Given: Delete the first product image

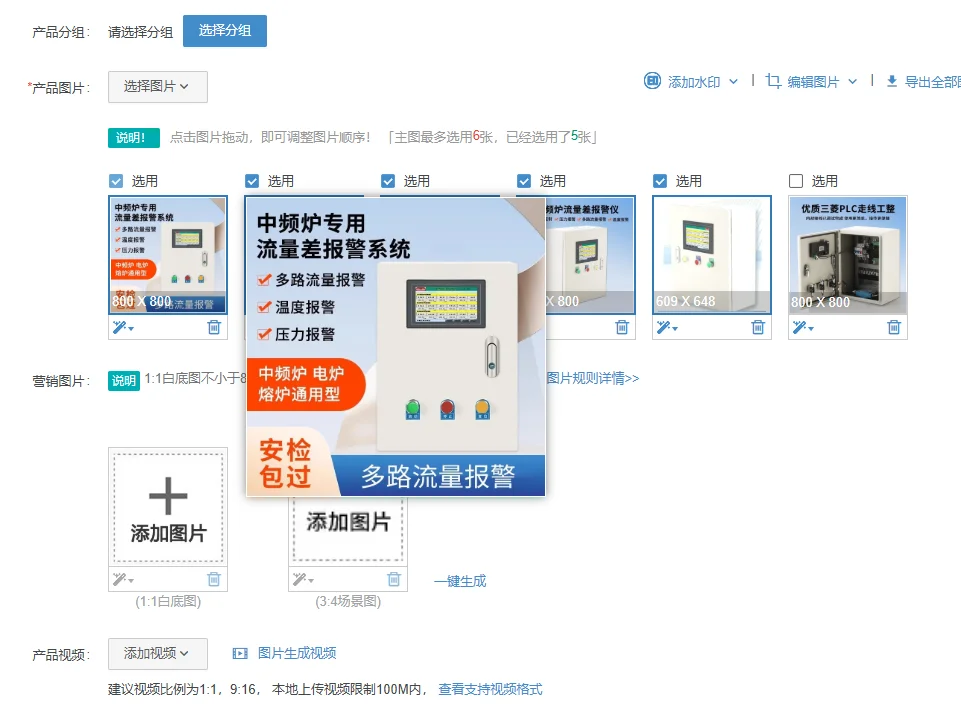Looking at the screenshot, I should [x=214, y=327].
